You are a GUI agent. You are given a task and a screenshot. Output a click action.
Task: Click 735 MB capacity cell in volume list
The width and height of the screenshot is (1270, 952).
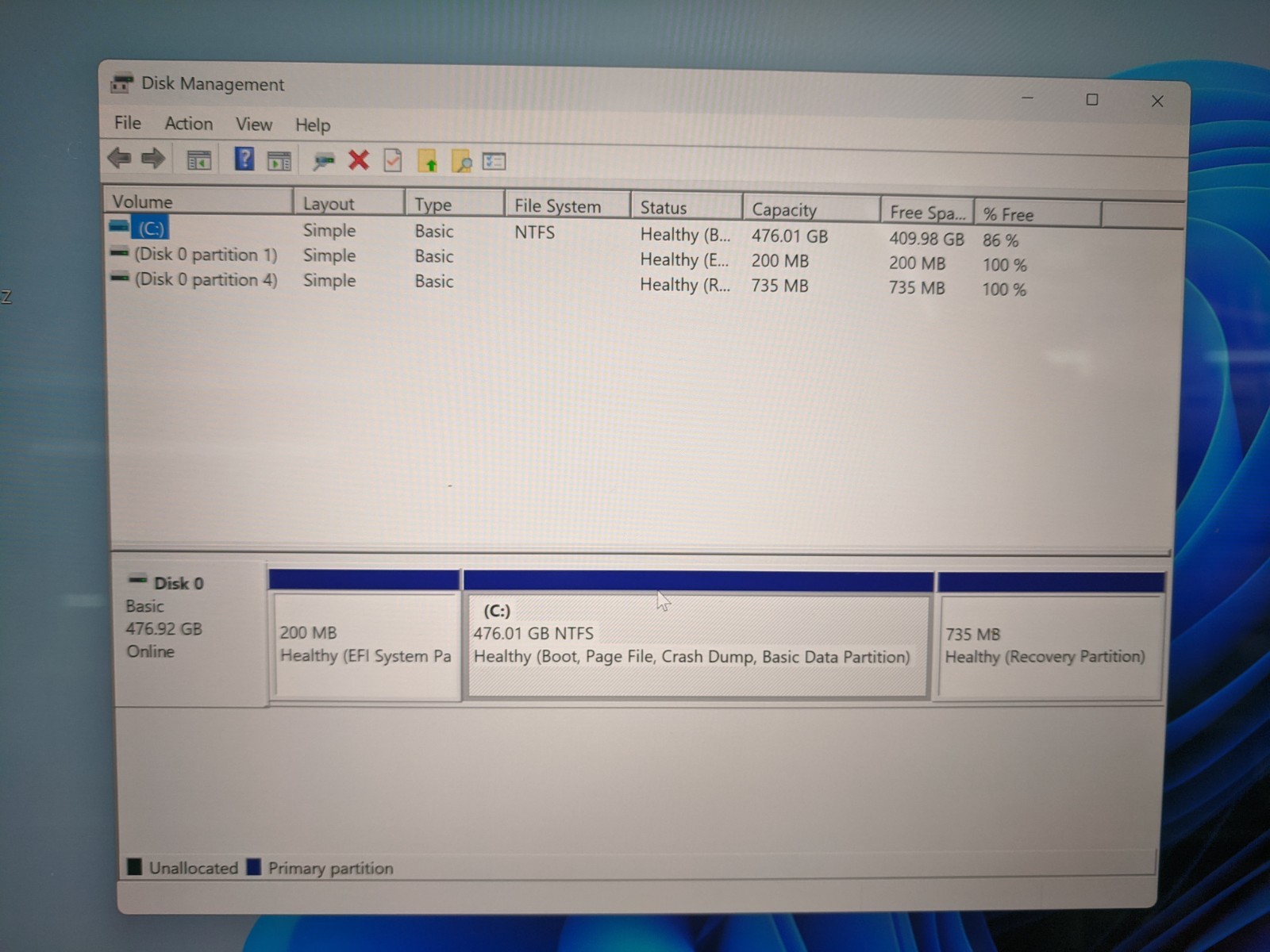coord(779,286)
